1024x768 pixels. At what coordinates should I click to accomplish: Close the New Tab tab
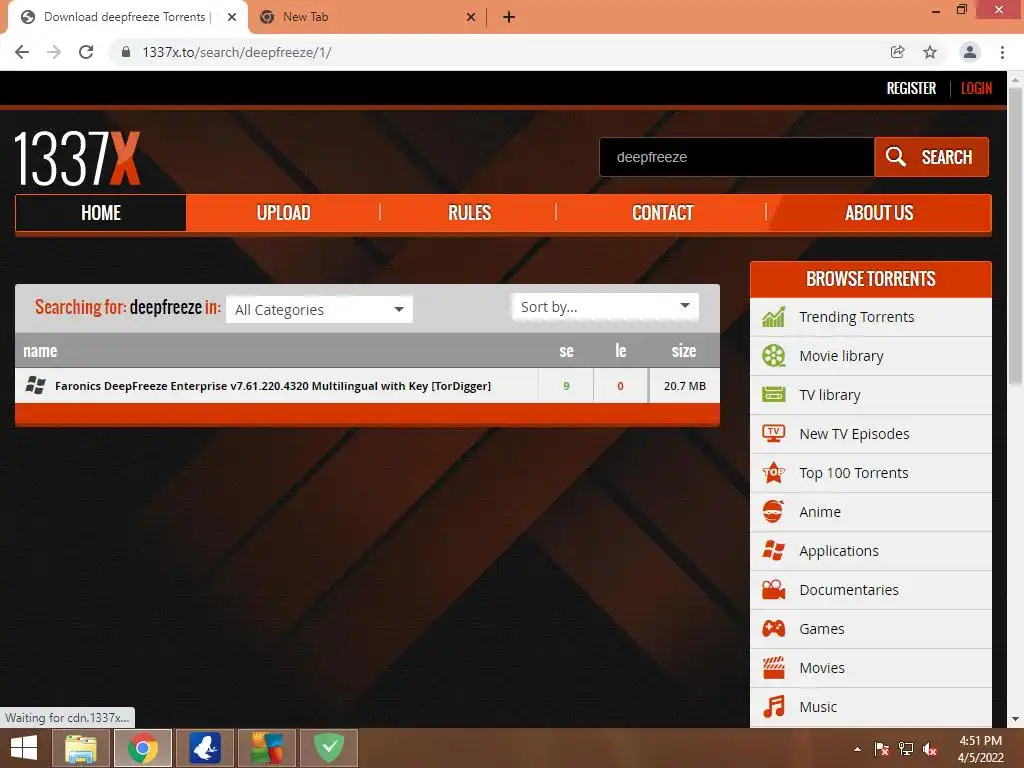pyautogui.click(x=470, y=17)
